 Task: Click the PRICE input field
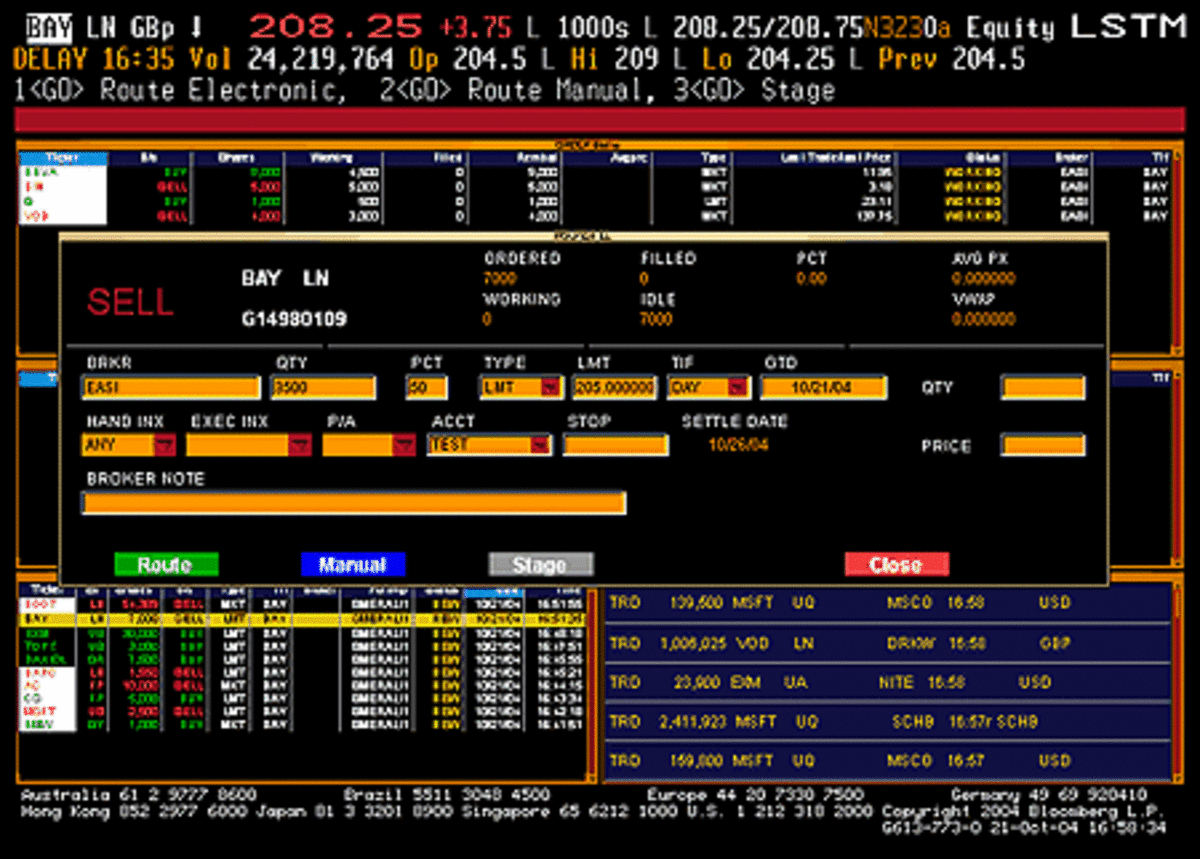coord(1043,446)
